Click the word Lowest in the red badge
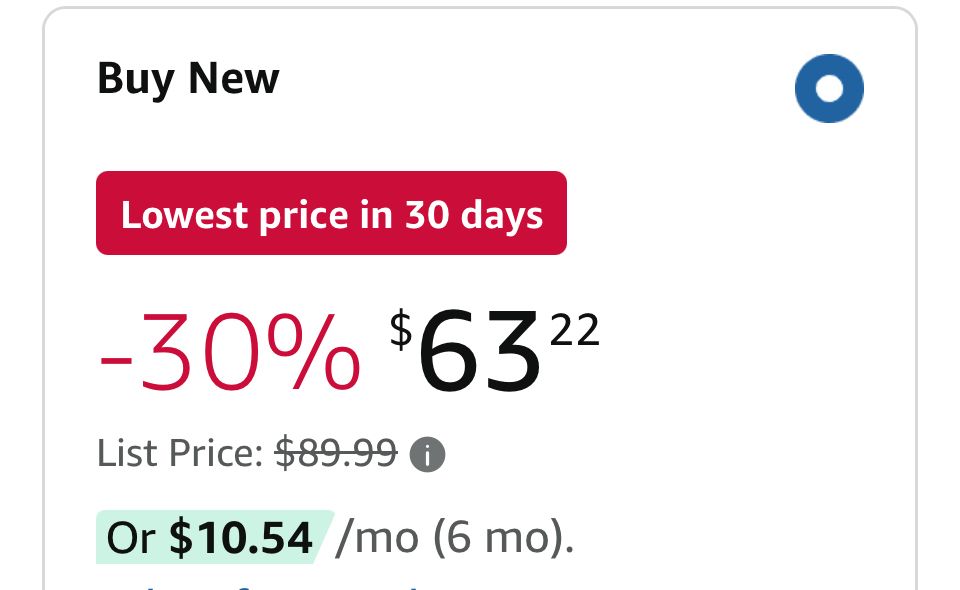The height and width of the screenshot is (590, 960). pyautogui.click(x=184, y=215)
